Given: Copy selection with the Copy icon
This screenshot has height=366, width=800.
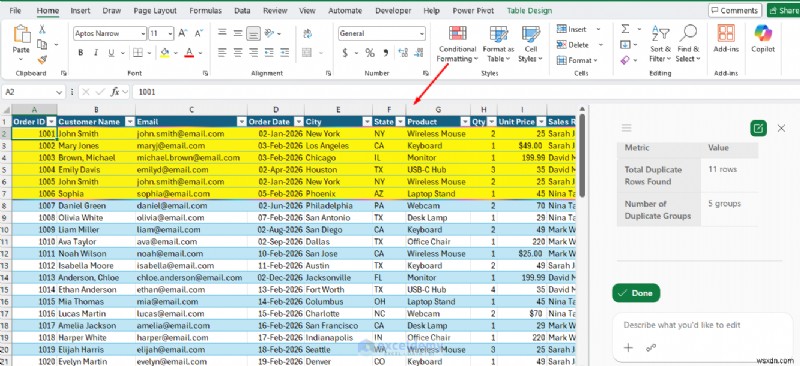Looking at the screenshot, I should [x=42, y=44].
